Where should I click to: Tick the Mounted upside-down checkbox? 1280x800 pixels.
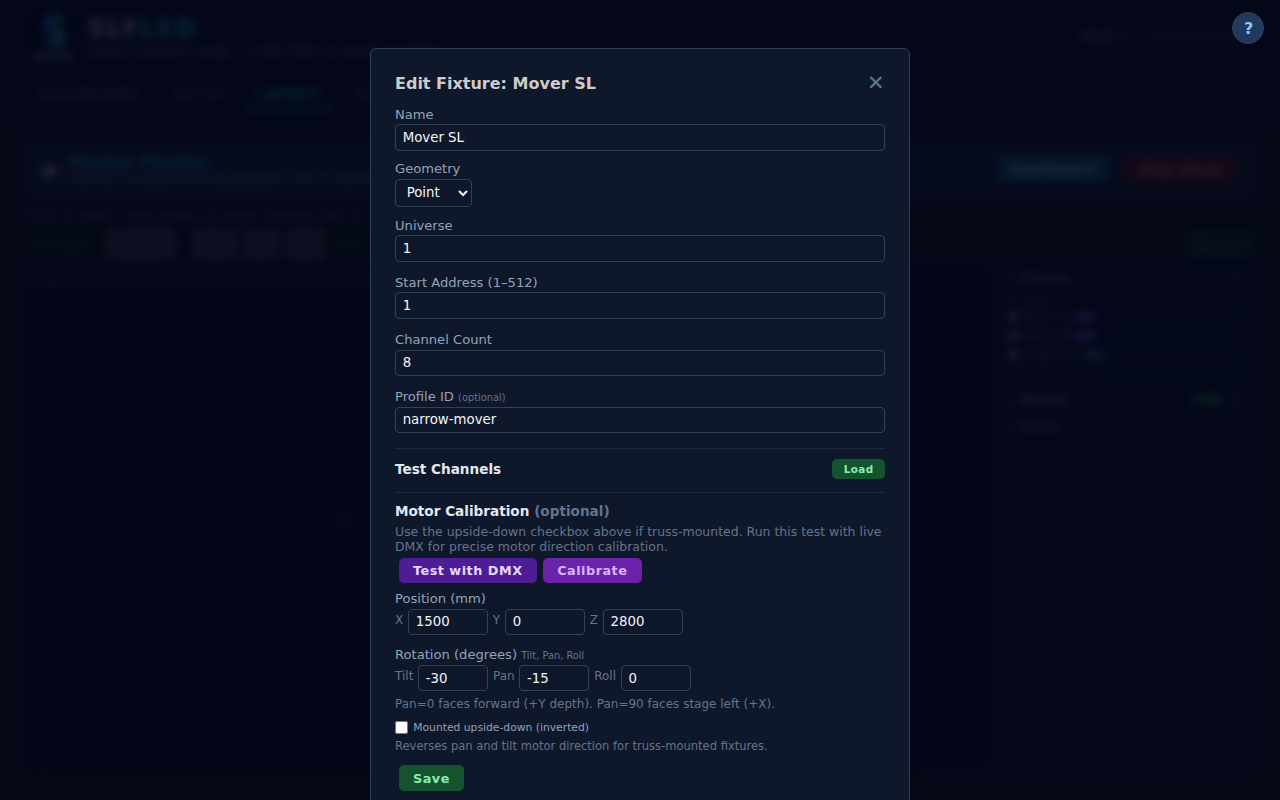402,728
